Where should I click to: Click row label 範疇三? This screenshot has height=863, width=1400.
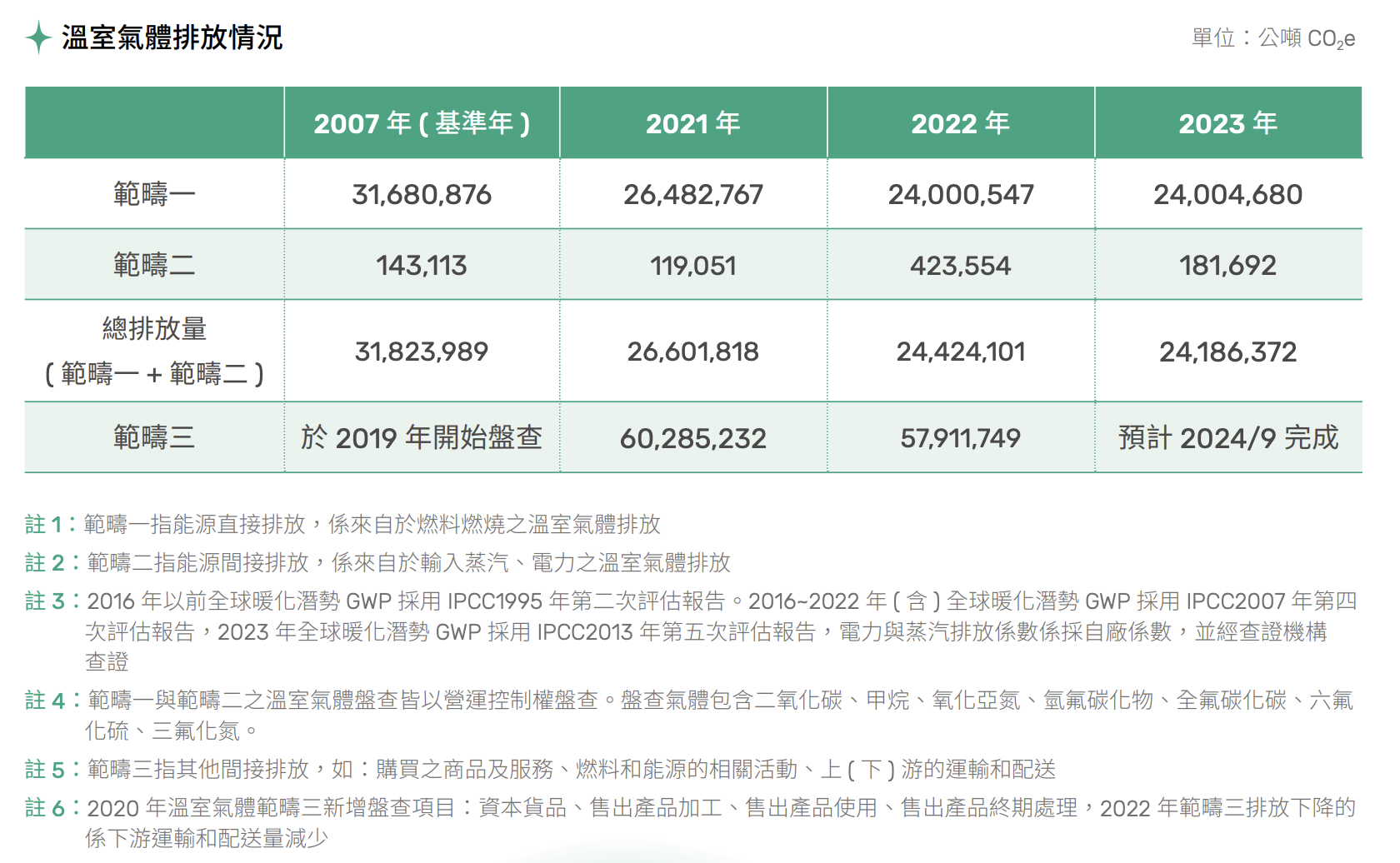tap(155, 437)
